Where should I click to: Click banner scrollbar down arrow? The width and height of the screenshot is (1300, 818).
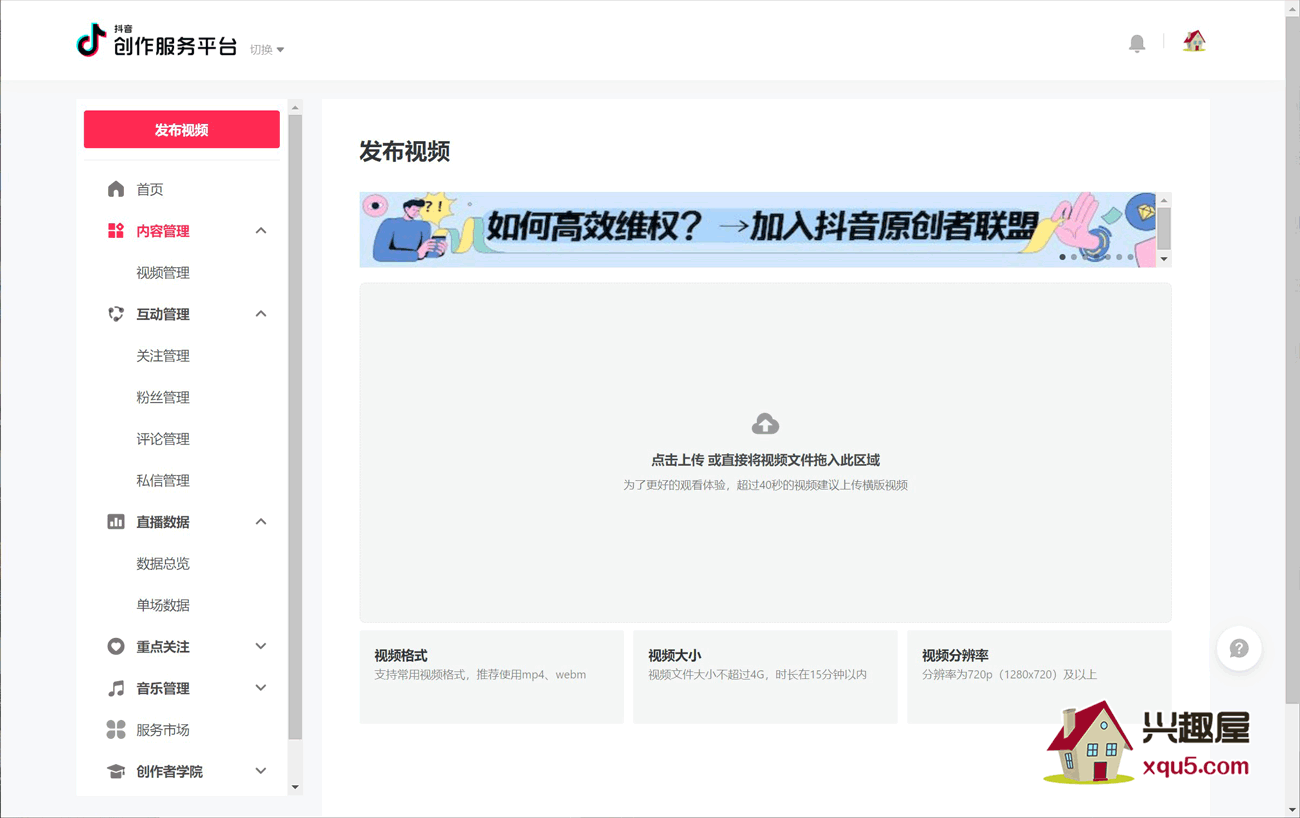(x=1164, y=259)
